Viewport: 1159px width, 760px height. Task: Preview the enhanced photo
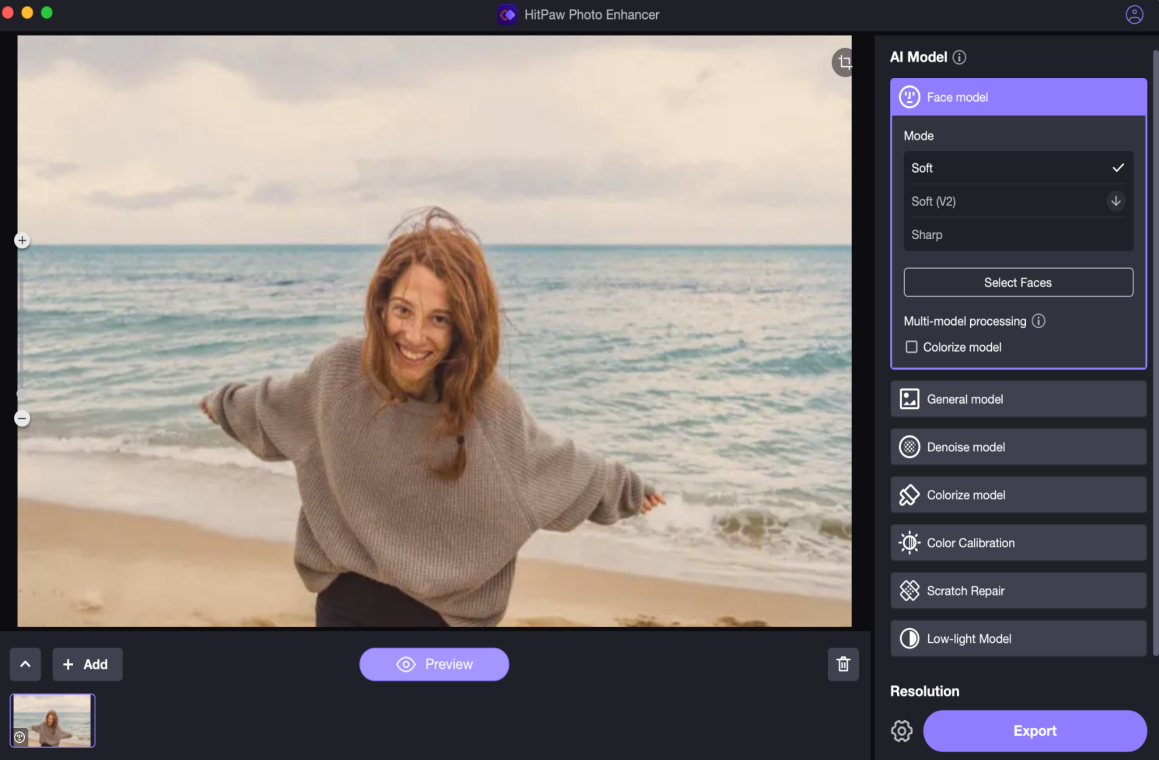point(434,664)
